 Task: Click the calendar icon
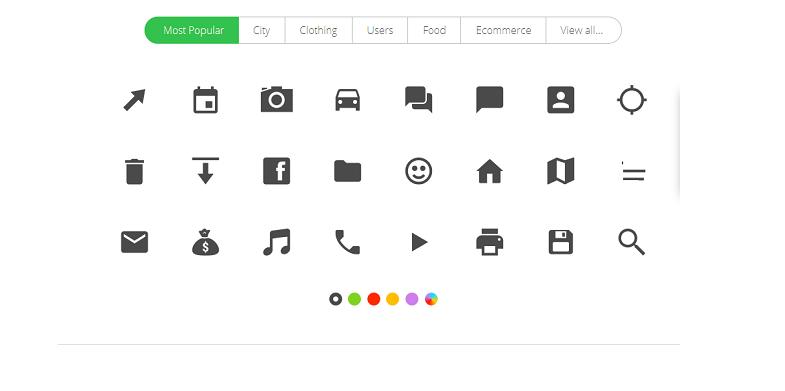pyautogui.click(x=205, y=100)
